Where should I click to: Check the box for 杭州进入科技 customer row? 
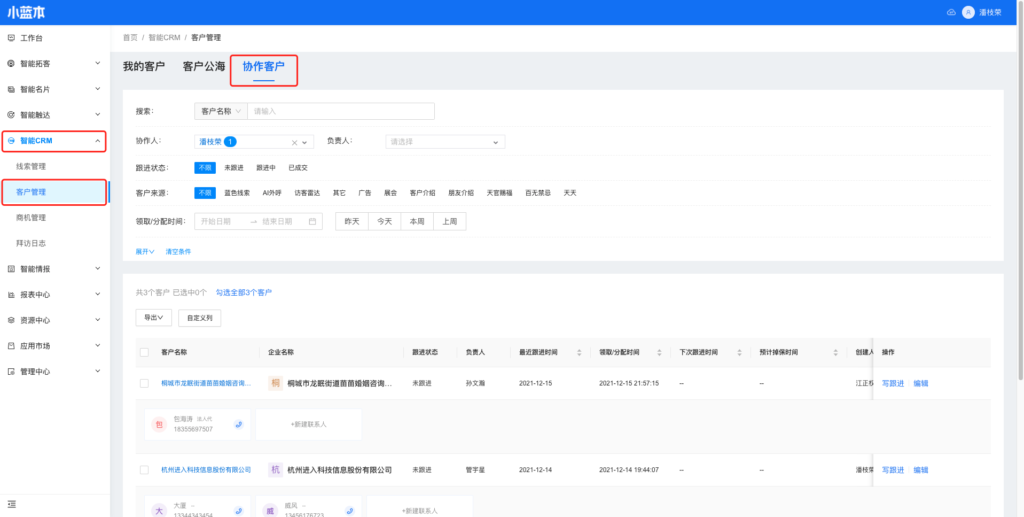tap(143, 469)
